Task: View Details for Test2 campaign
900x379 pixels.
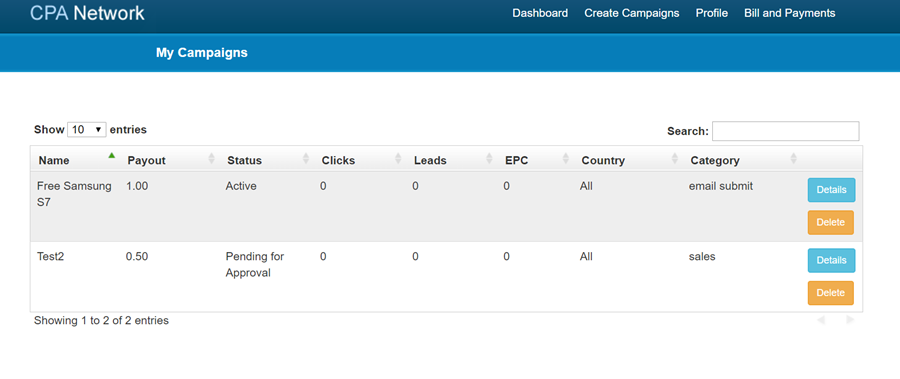Action: coord(831,261)
